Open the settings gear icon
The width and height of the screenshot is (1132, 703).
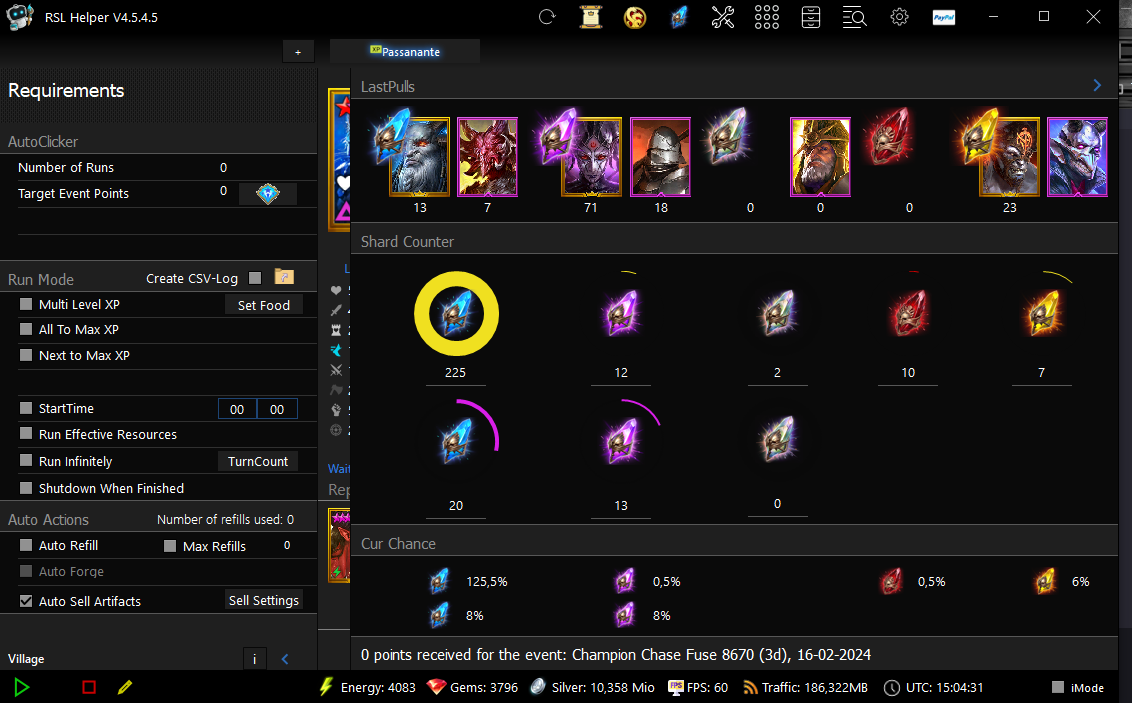pyautogui.click(x=899, y=17)
